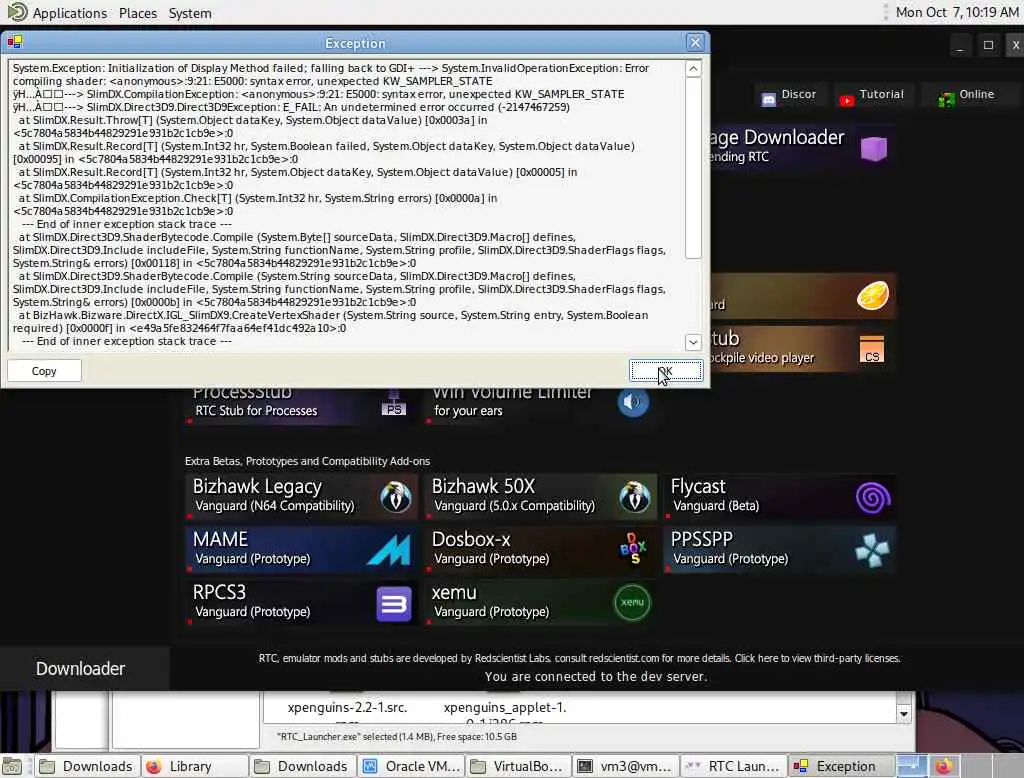
Task: Click the exception text scrollbar down arrow
Action: pos(693,342)
